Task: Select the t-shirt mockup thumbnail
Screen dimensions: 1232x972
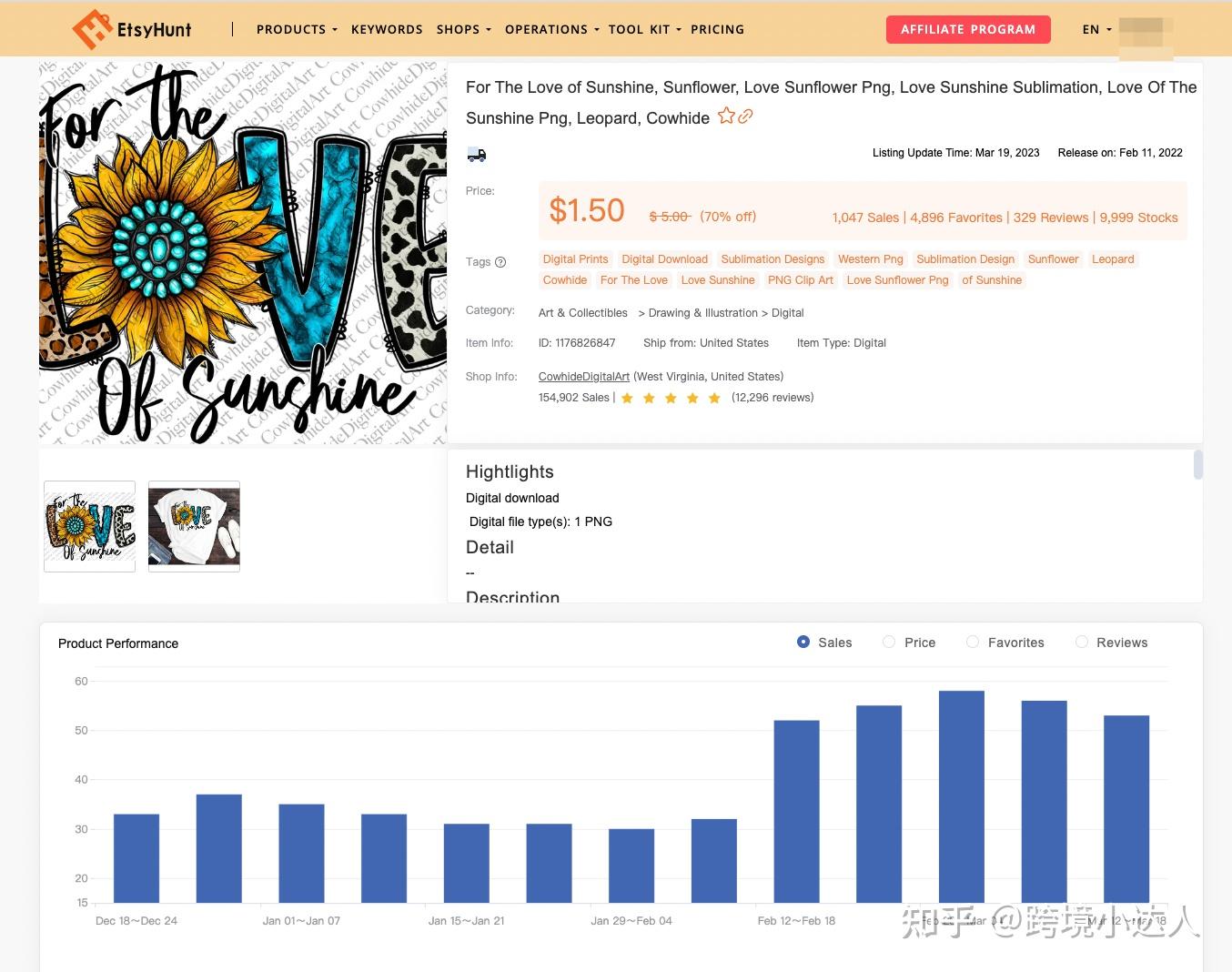Action: tap(194, 527)
